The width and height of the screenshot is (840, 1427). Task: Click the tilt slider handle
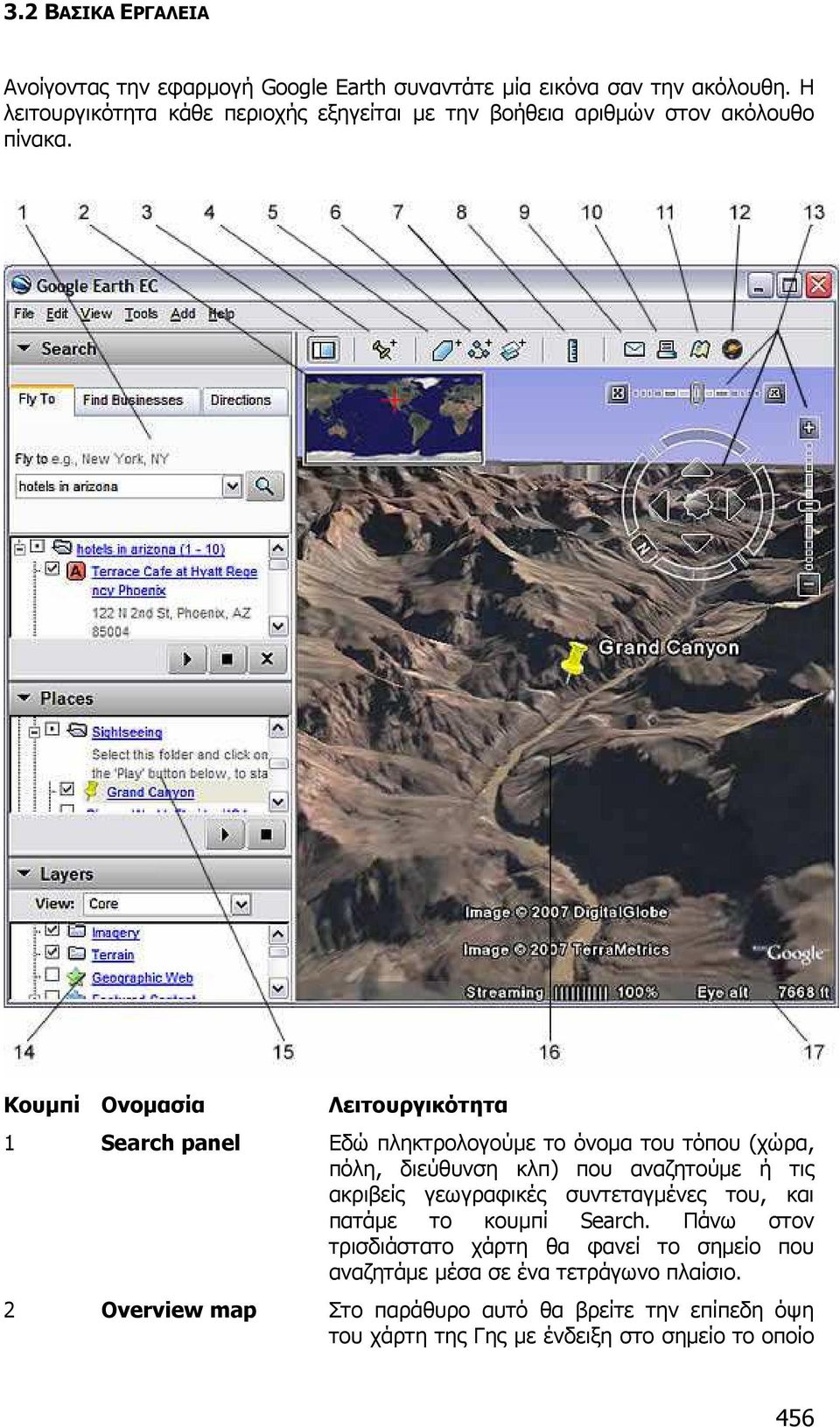tap(696, 394)
